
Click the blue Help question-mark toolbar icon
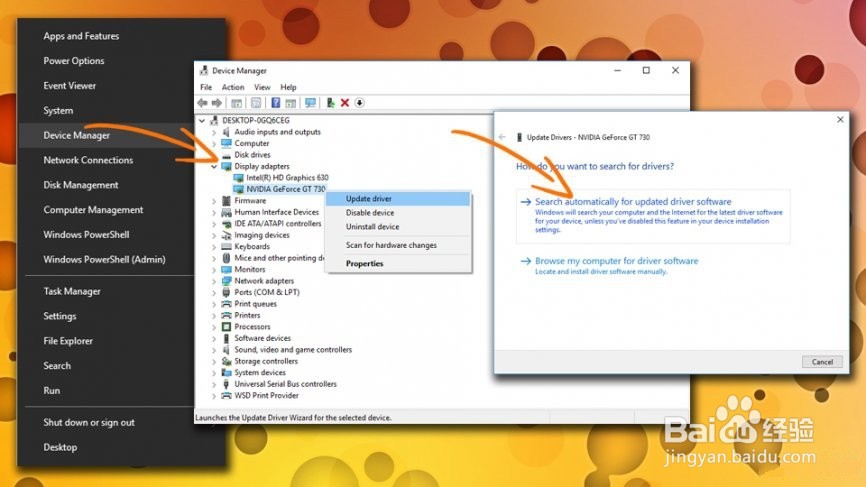tap(276, 103)
